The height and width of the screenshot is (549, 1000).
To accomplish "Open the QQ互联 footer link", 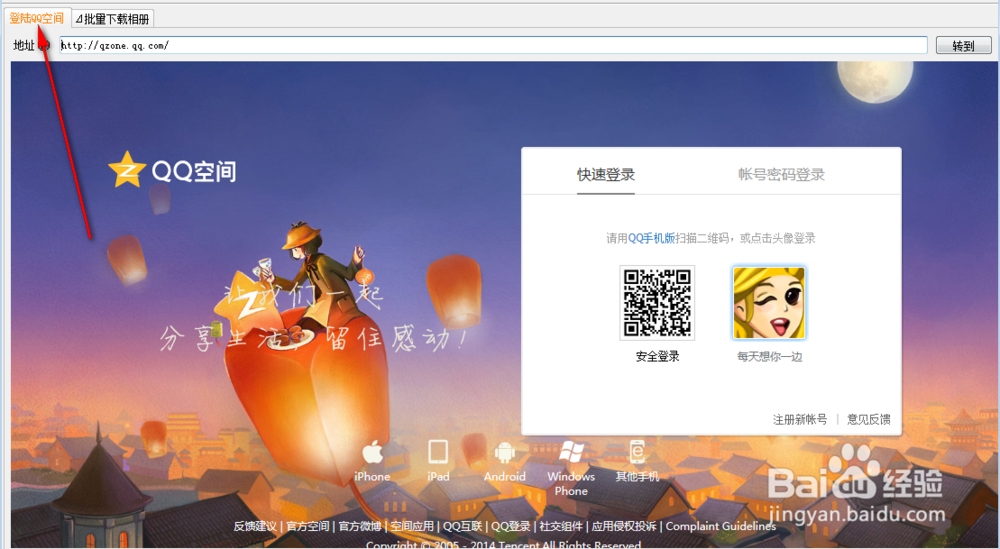I will coord(462,526).
